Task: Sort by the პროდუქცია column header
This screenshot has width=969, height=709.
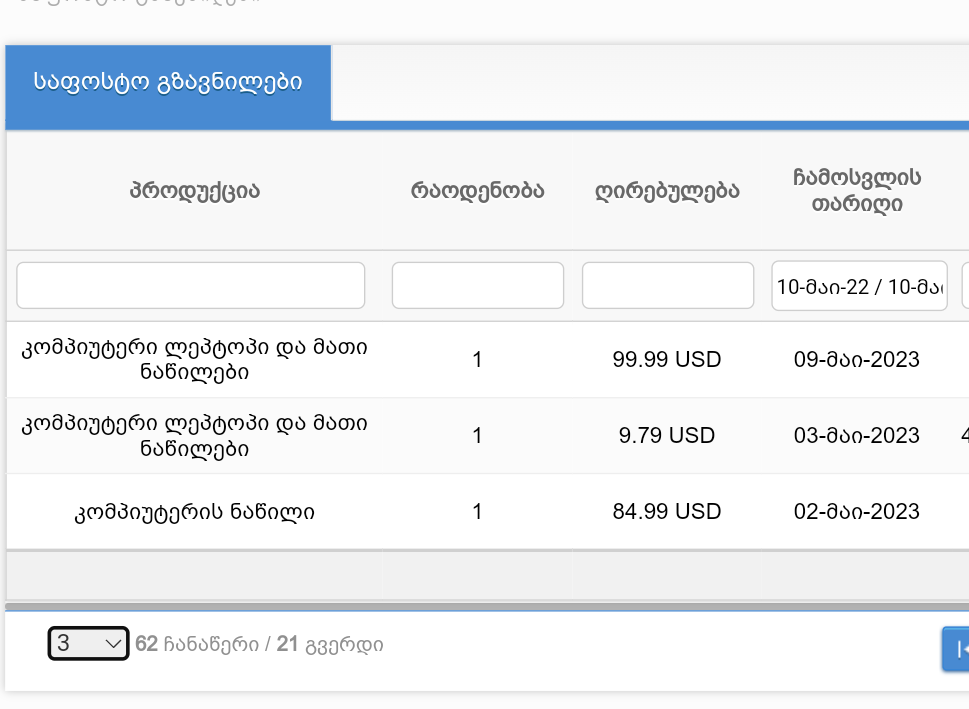Action: [x=194, y=190]
